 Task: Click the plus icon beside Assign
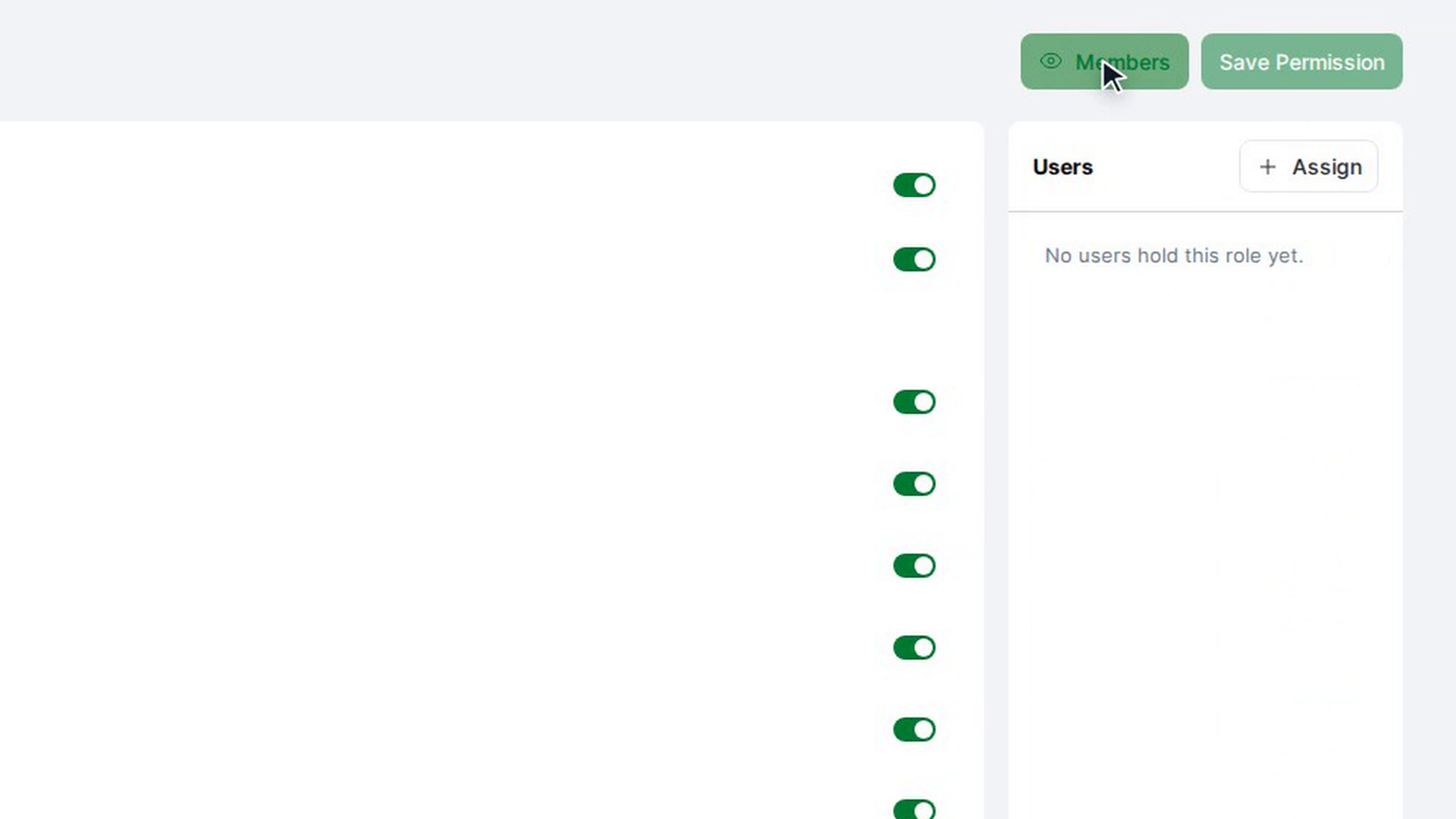1267,167
